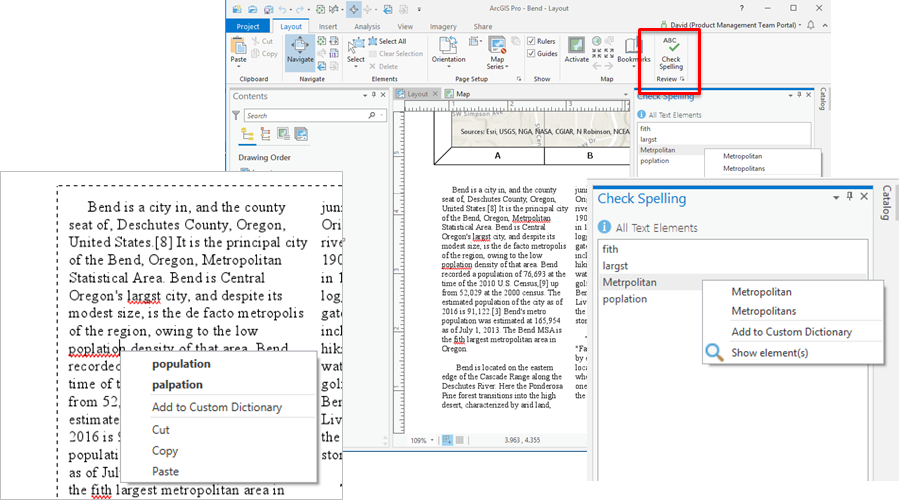Select the fourth list-by icon in Contents

(x=301, y=134)
